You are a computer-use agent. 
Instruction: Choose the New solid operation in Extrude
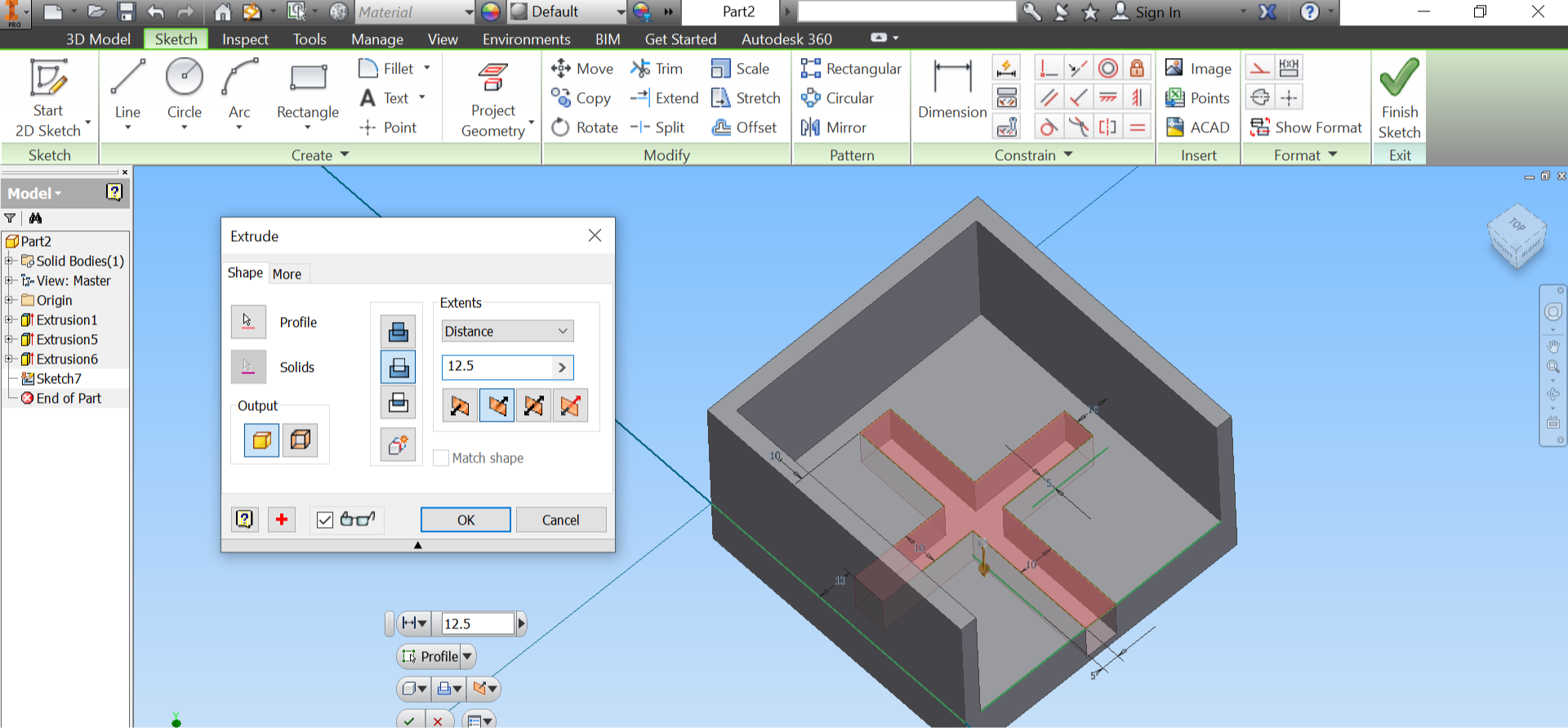point(398,445)
